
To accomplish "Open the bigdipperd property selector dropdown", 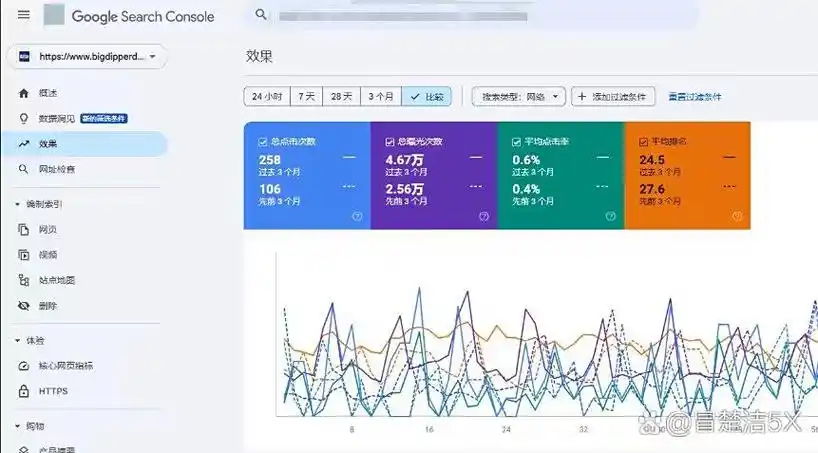I will click(x=87, y=56).
